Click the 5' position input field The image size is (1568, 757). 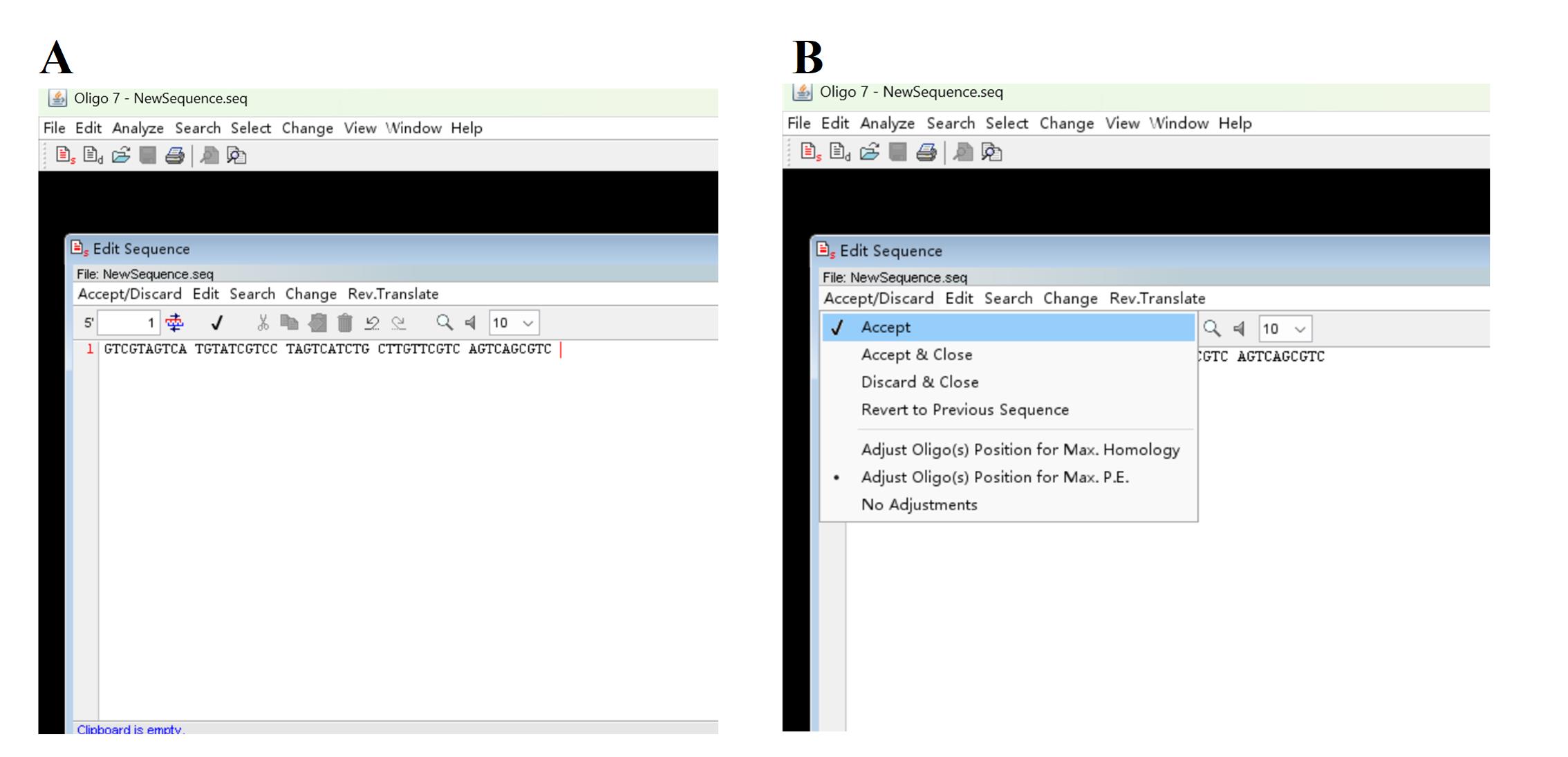pos(129,323)
